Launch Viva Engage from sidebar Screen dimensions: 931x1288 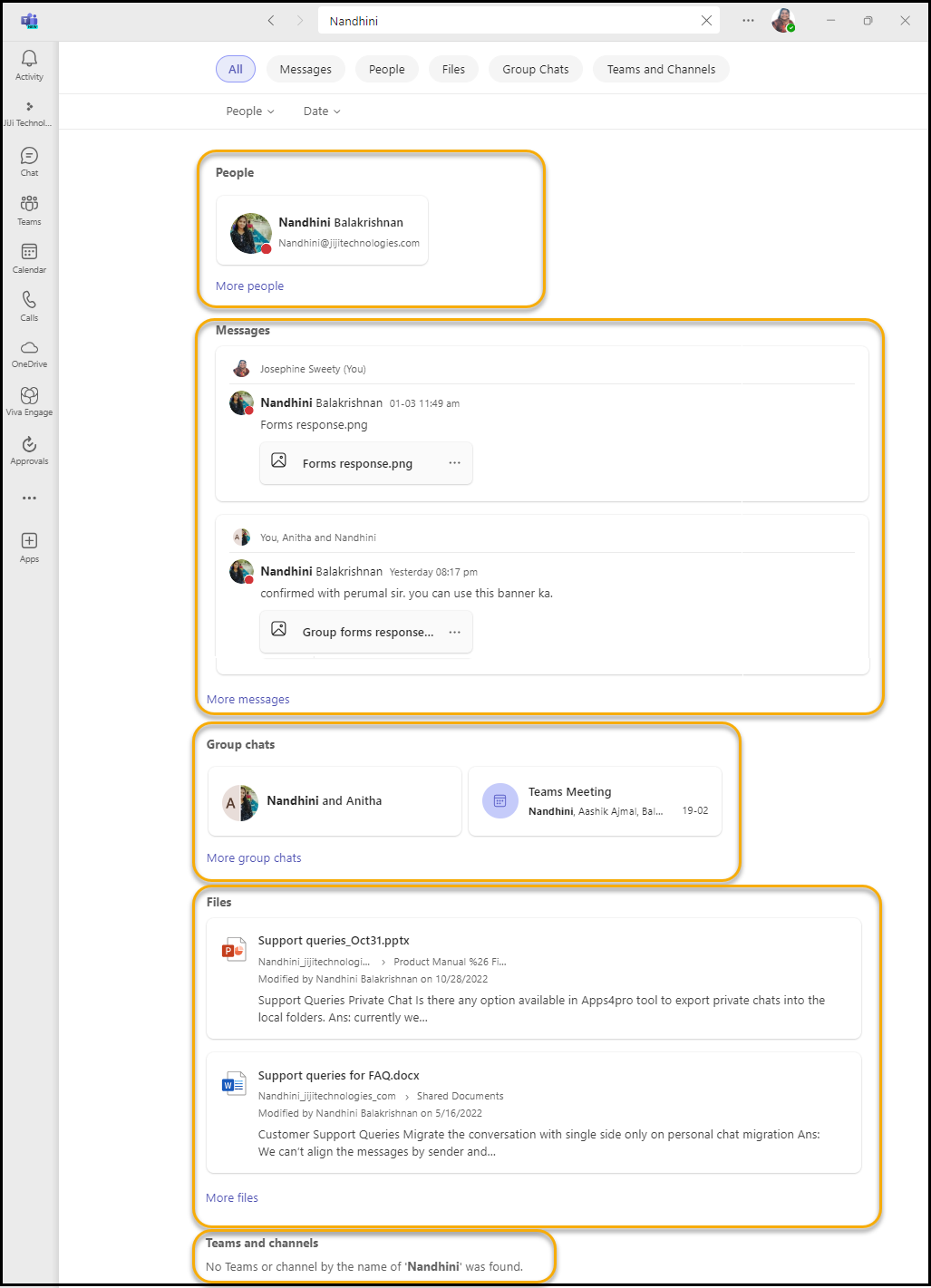29,402
